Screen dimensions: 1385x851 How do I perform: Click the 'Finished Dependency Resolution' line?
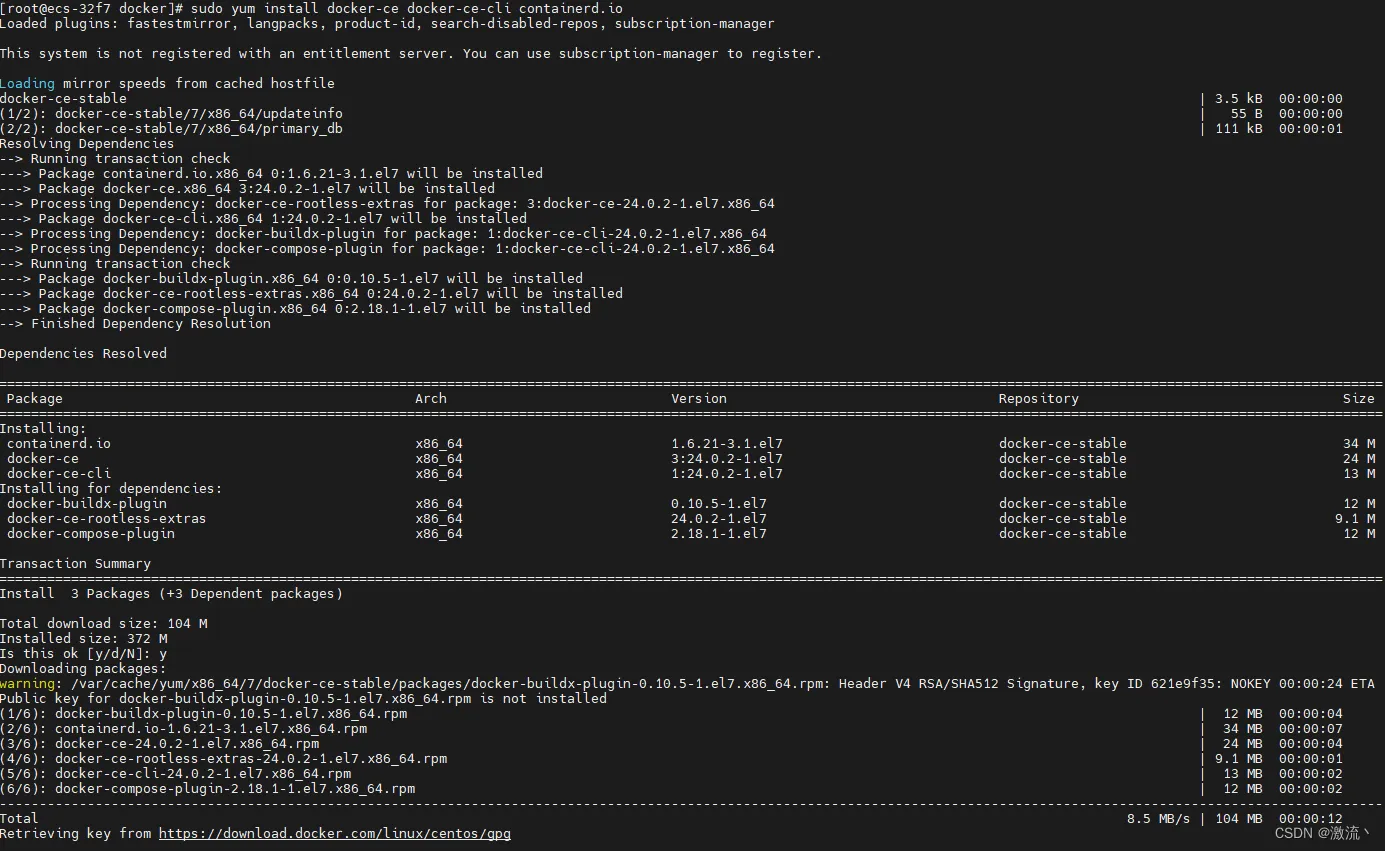pos(150,323)
